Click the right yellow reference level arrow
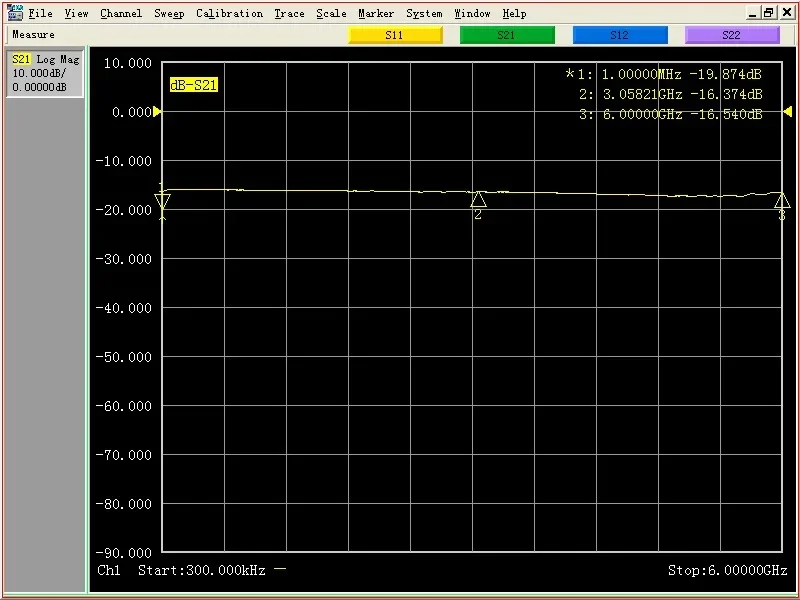Image resolution: width=800 pixels, height=600 pixels. [788, 112]
